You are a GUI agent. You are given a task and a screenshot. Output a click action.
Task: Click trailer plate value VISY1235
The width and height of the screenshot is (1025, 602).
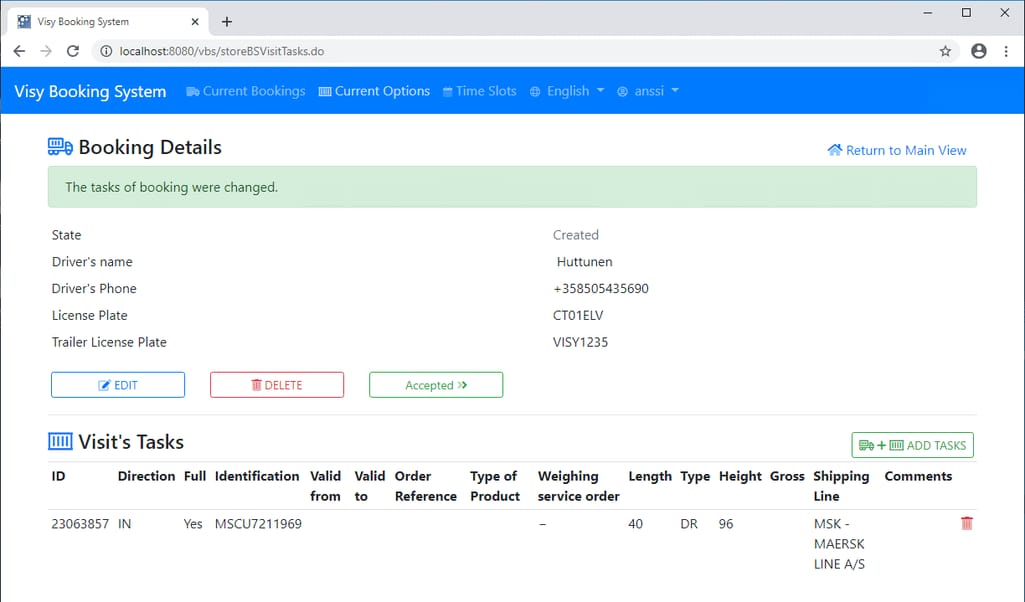pos(580,342)
